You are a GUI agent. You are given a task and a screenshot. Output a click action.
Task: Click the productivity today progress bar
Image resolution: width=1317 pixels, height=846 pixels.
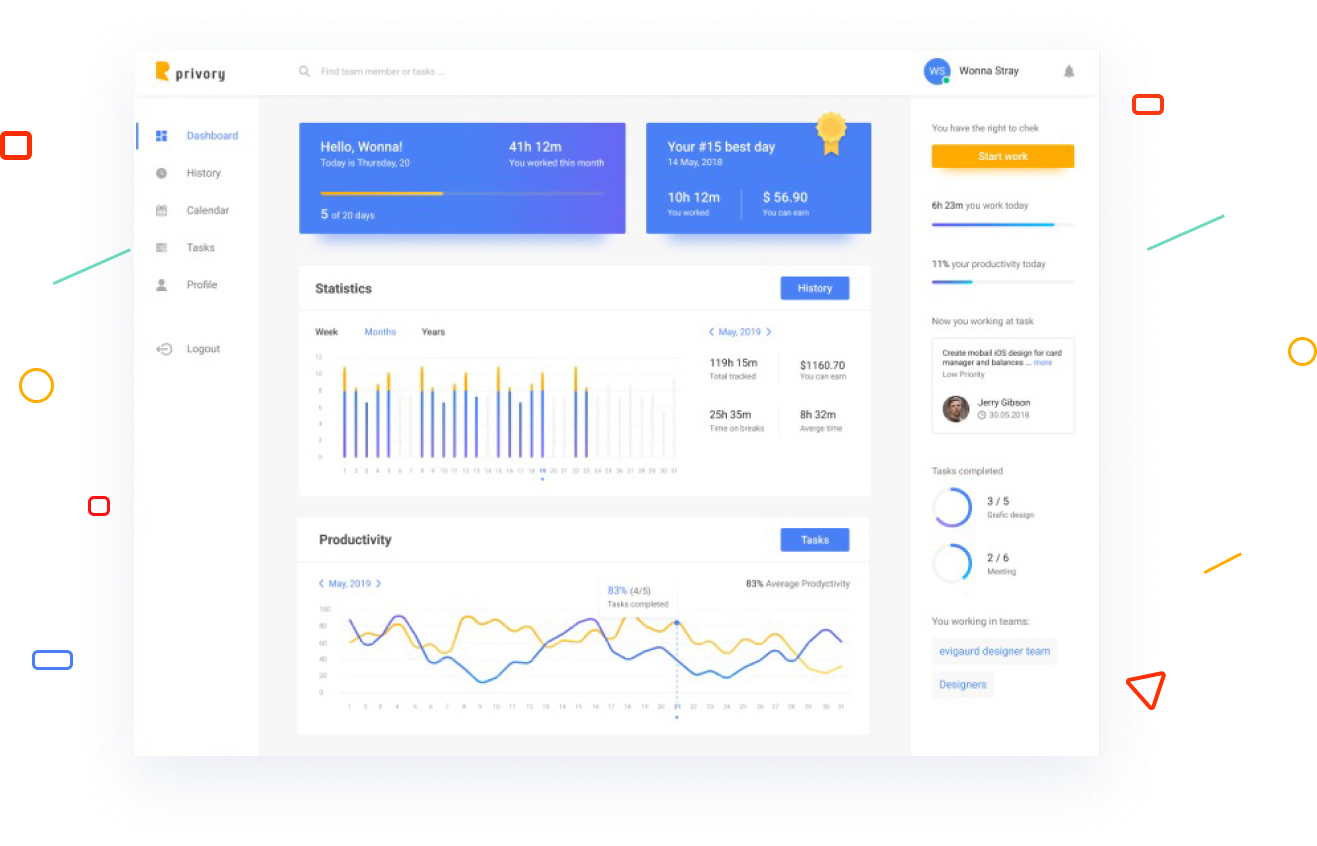point(1003,282)
